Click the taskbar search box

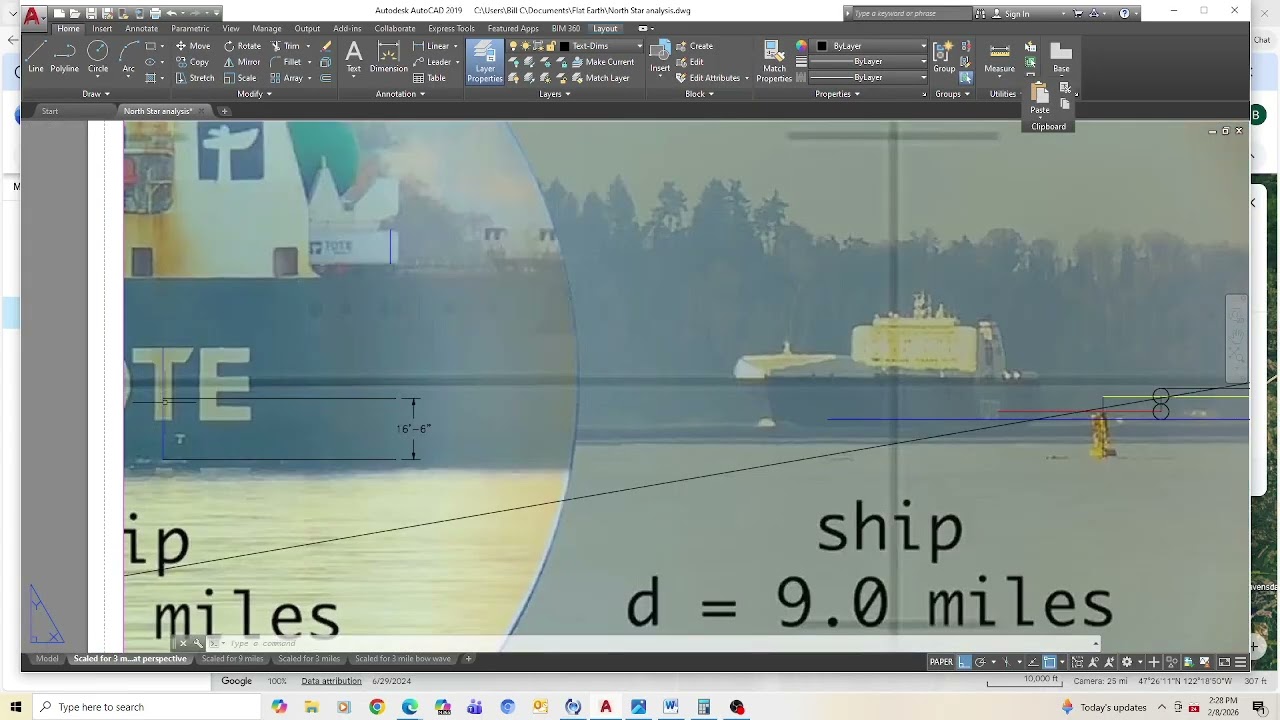click(x=147, y=707)
